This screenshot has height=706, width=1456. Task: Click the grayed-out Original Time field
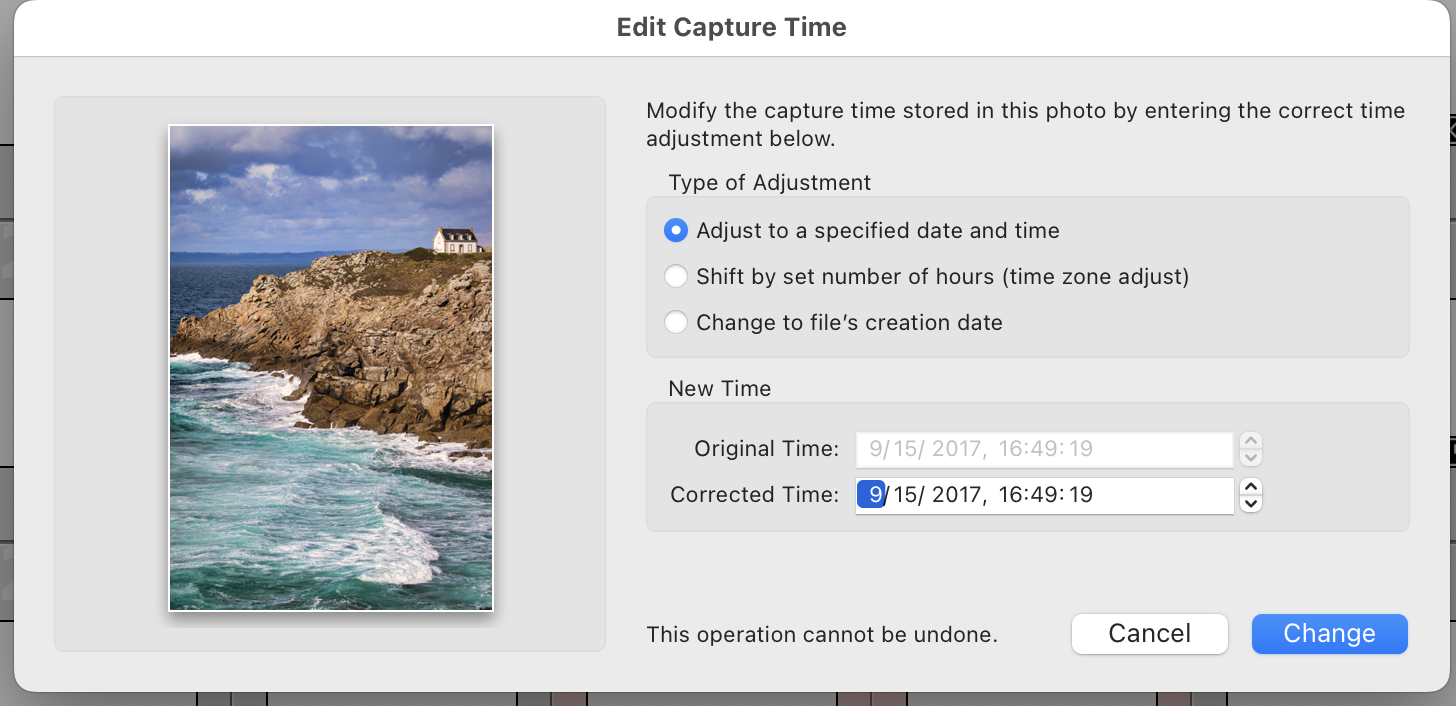pyautogui.click(x=1044, y=449)
